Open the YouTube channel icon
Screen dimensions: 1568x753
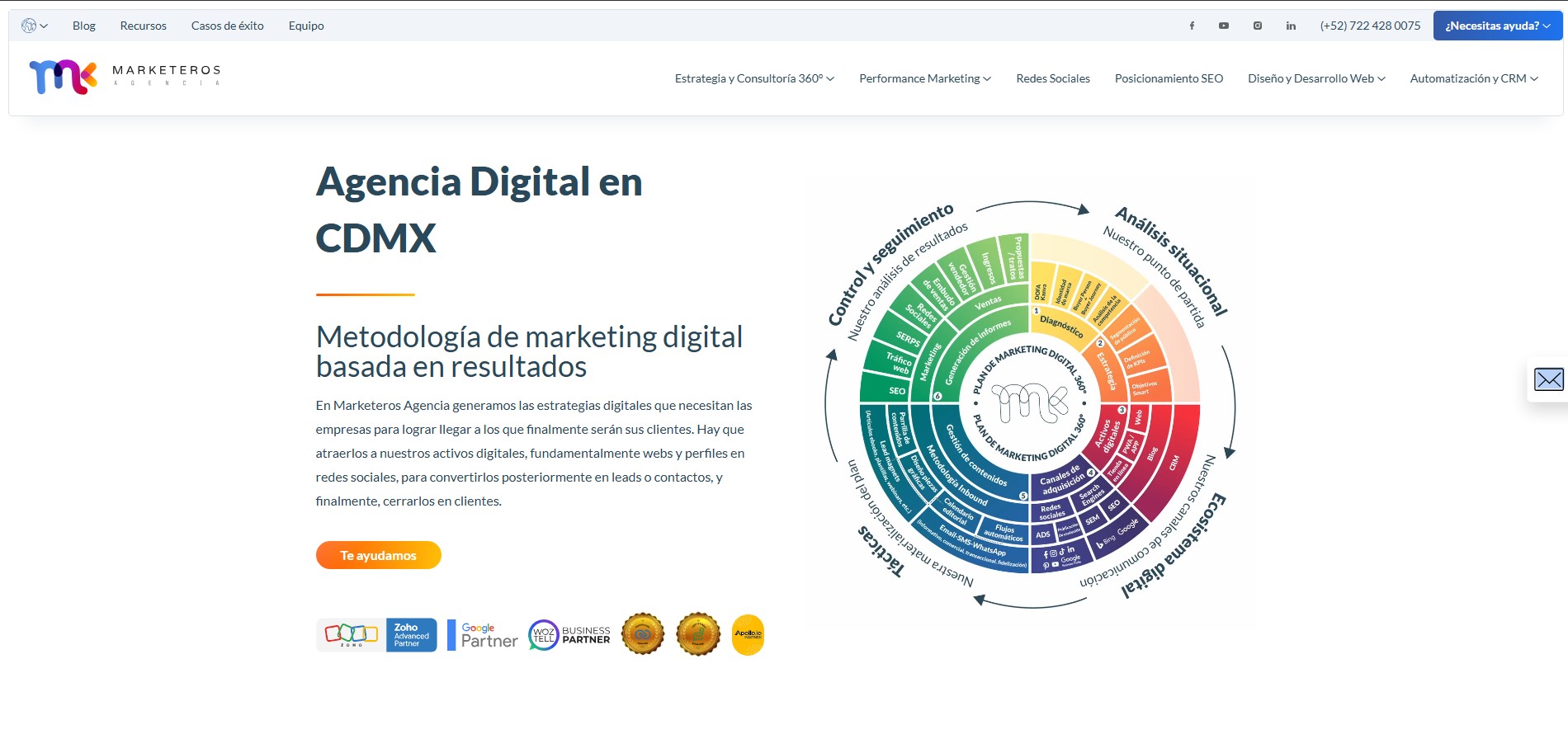[1224, 26]
